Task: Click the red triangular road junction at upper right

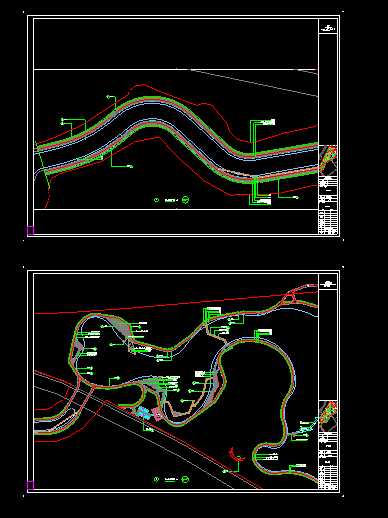Action: (289, 297)
